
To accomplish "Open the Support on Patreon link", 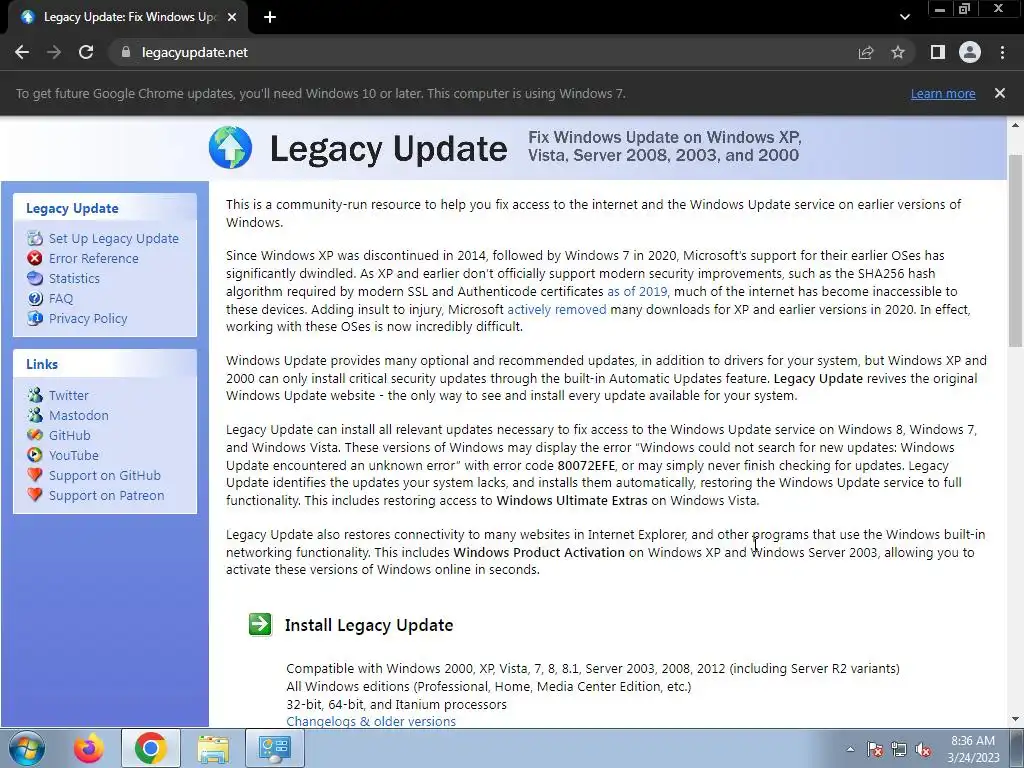I will pyautogui.click(x=106, y=495).
